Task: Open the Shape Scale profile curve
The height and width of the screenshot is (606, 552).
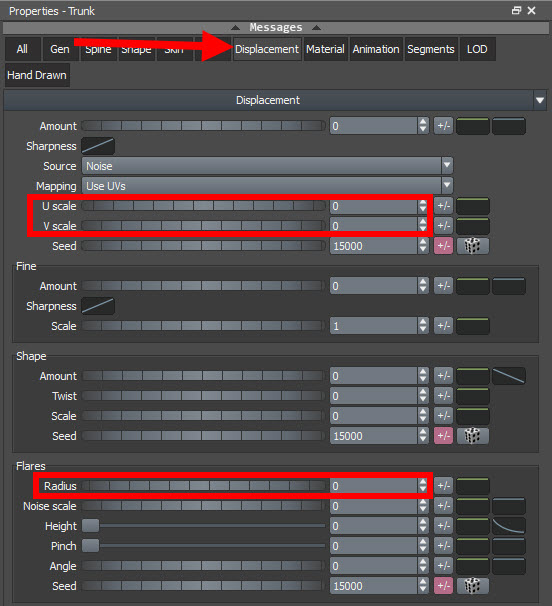Action: coord(472,416)
